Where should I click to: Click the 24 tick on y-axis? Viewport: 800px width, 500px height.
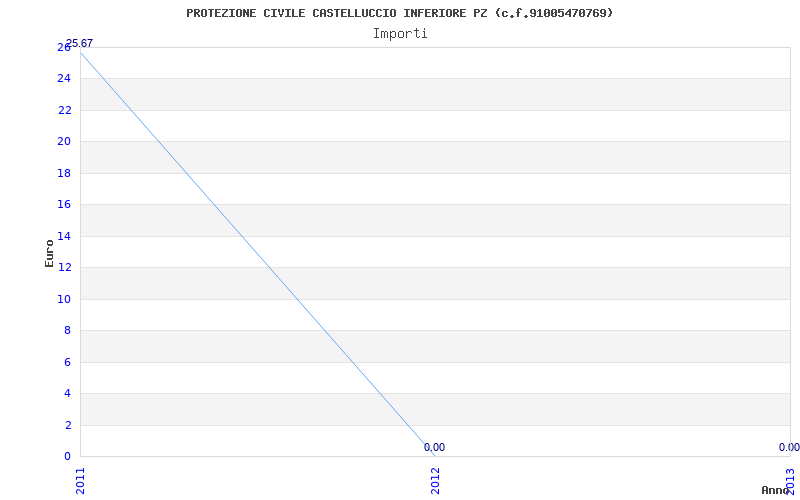click(64, 79)
